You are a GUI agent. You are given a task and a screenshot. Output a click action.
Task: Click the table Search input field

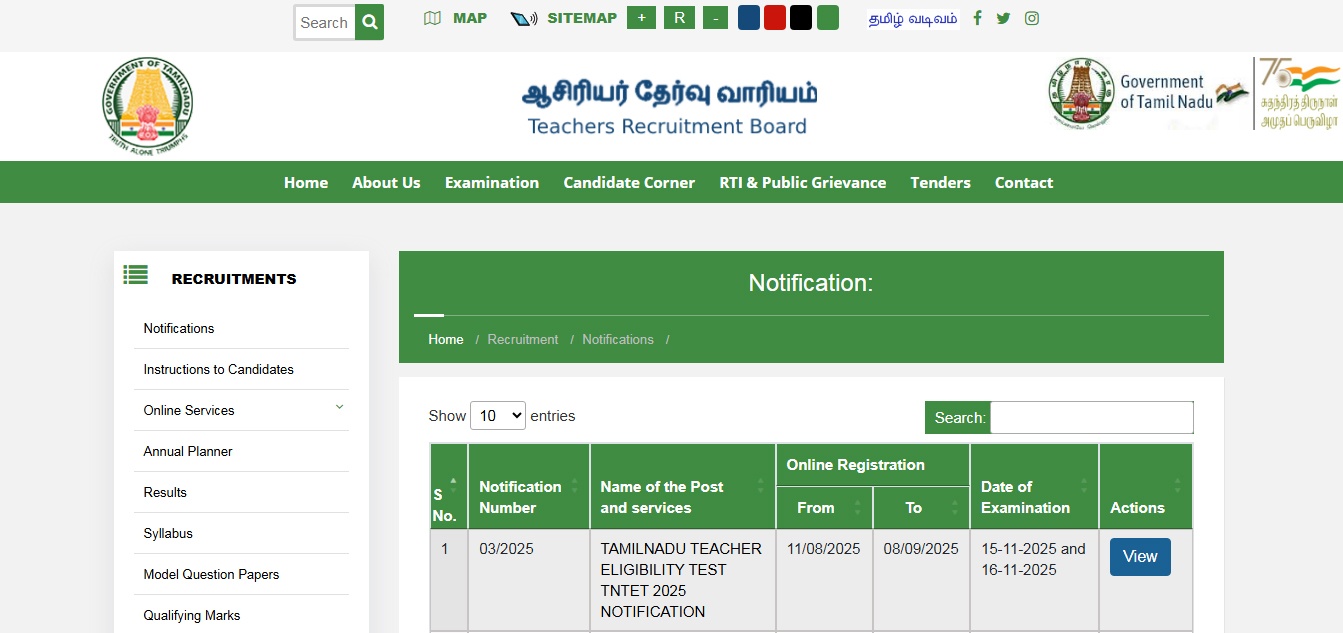[x=1091, y=418]
